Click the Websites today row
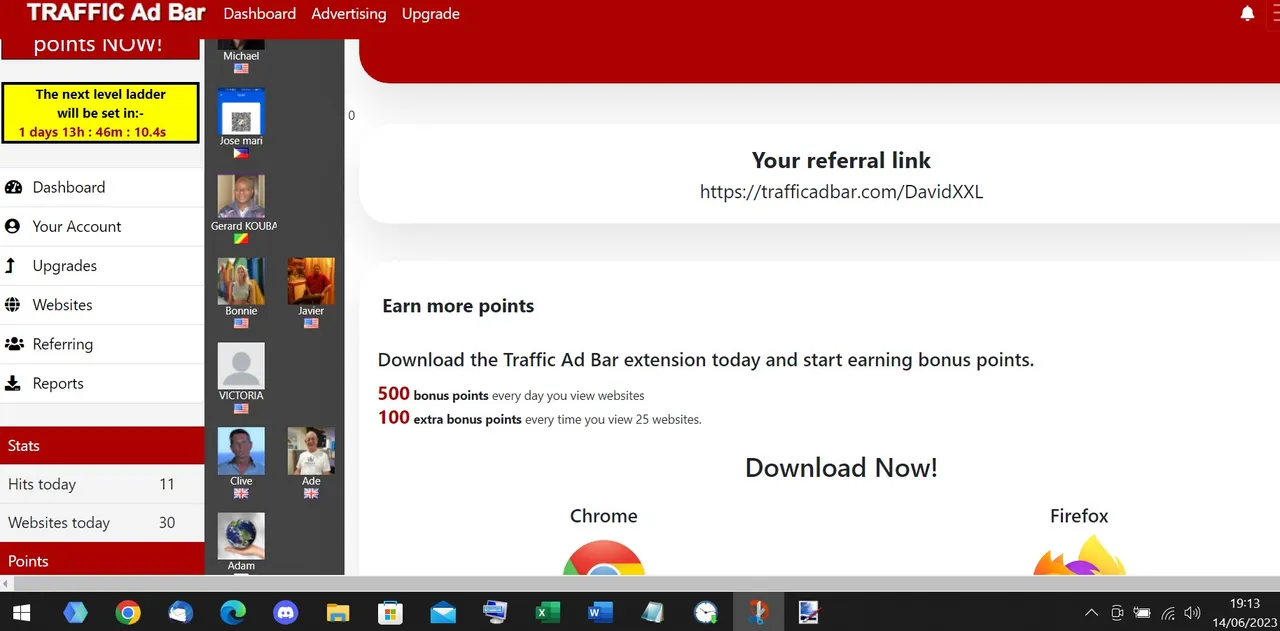Screen dimensions: 1280x631 tap(102, 522)
